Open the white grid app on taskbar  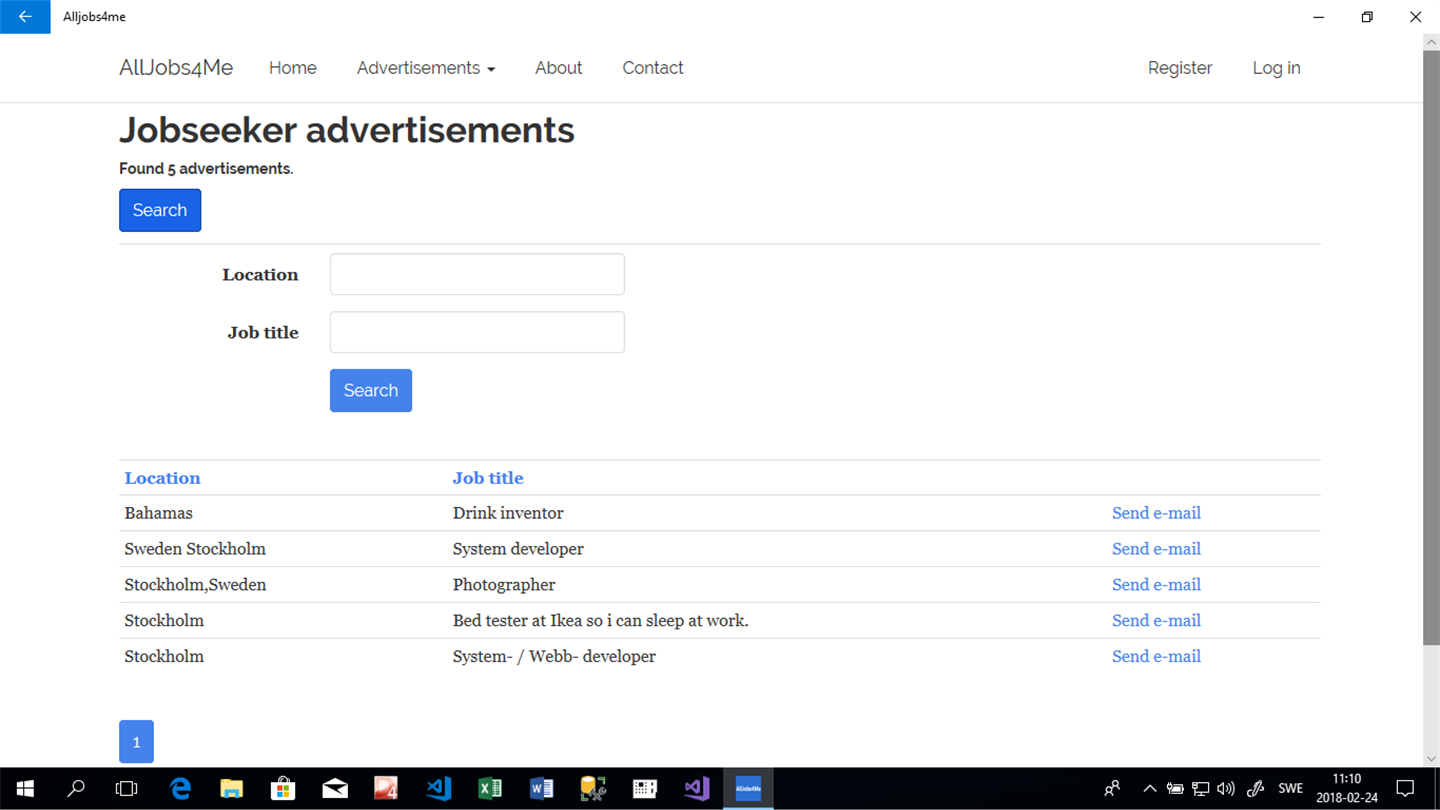(645, 789)
